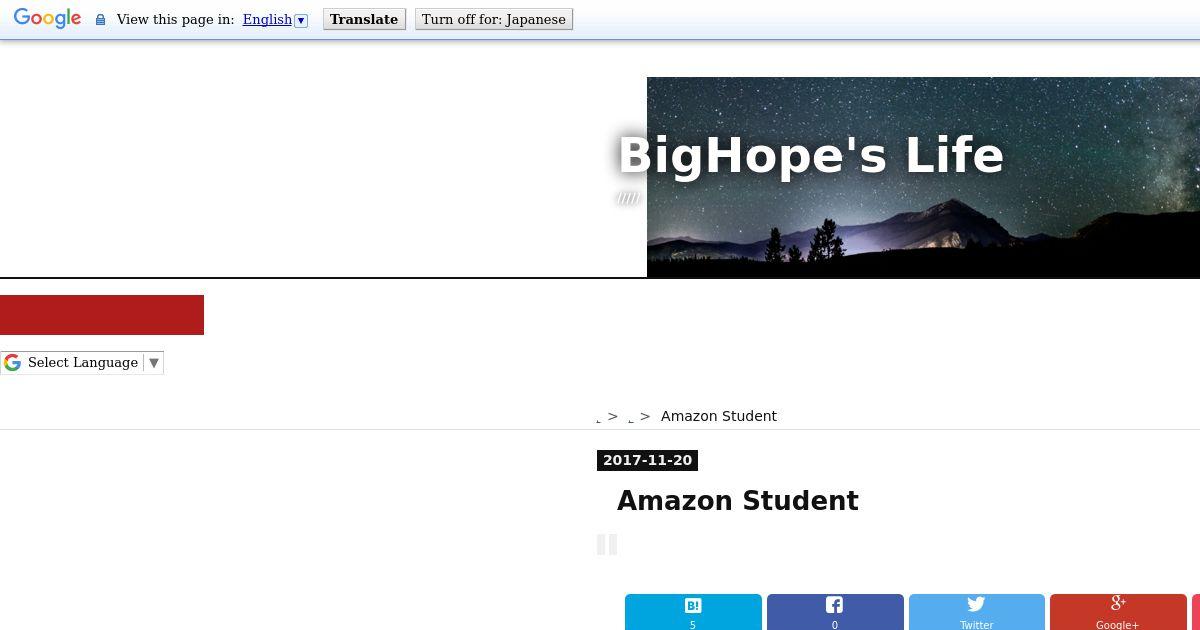Share the post on Twitter
This screenshot has height=630, width=1200.
[977, 612]
